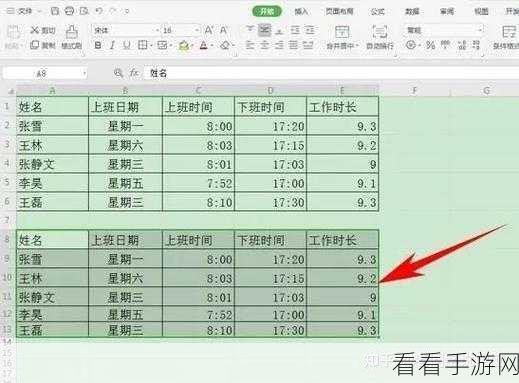
Task: Toggle Italic formatting
Action: (112, 45)
